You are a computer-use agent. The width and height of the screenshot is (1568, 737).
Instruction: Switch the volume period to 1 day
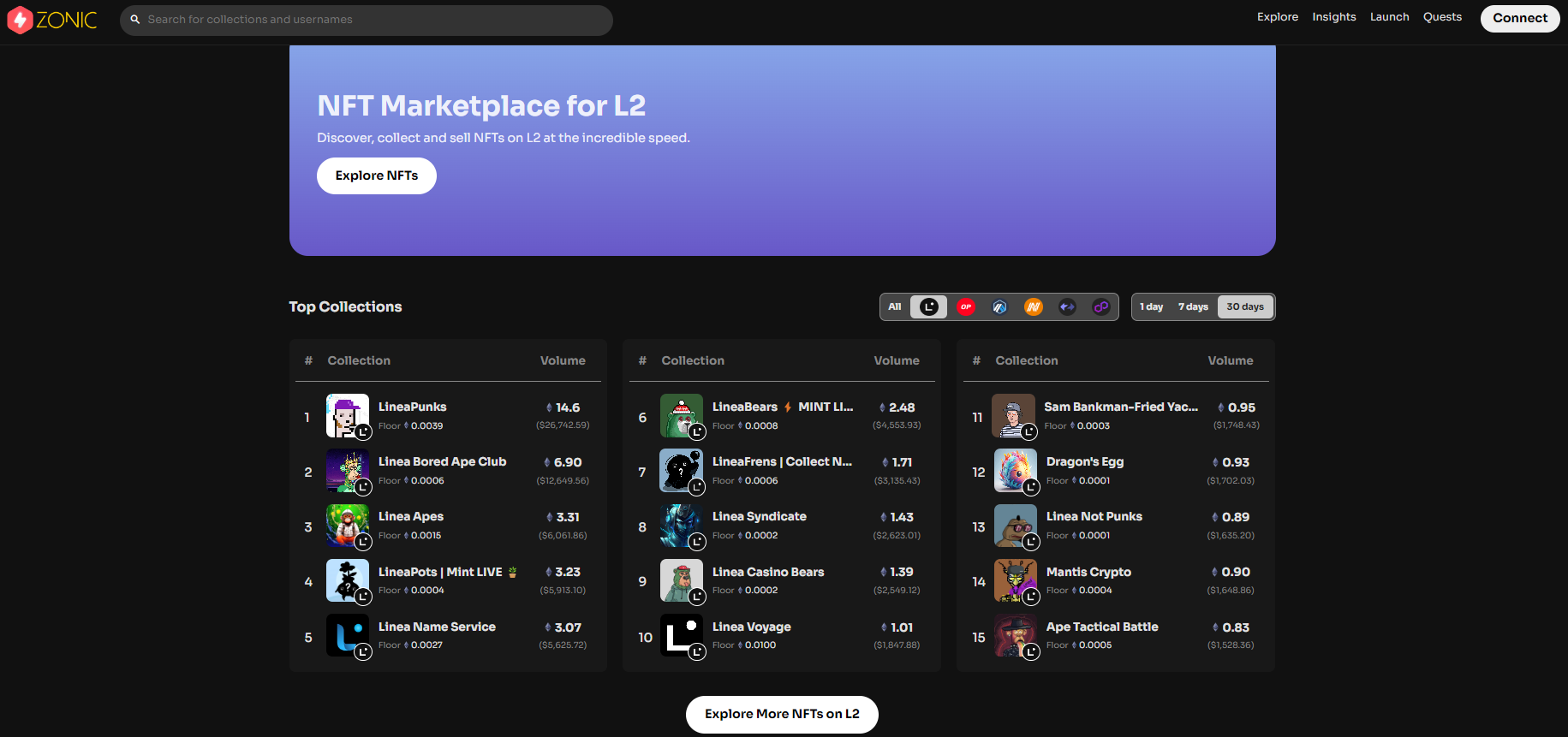click(x=1151, y=307)
